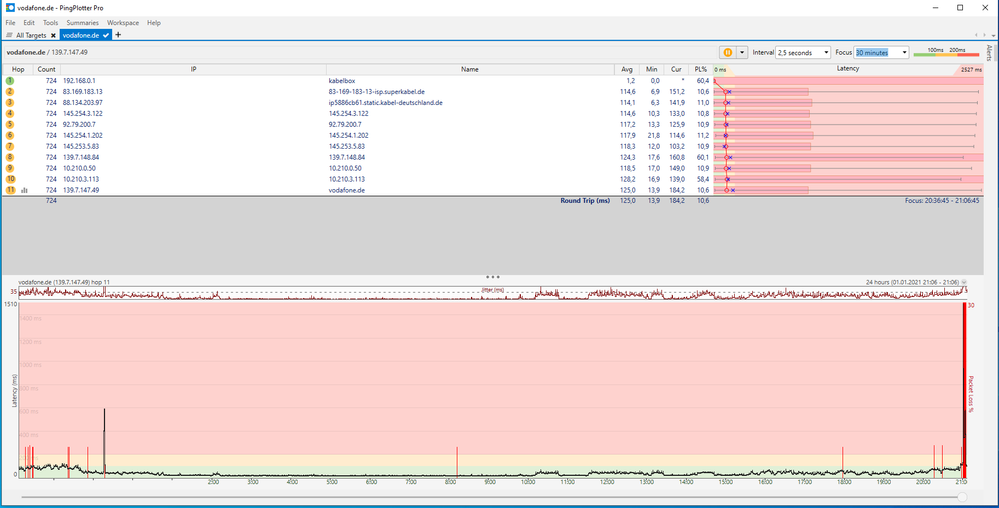Click the All Targets list icon
The image size is (999, 508).
(x=10, y=36)
